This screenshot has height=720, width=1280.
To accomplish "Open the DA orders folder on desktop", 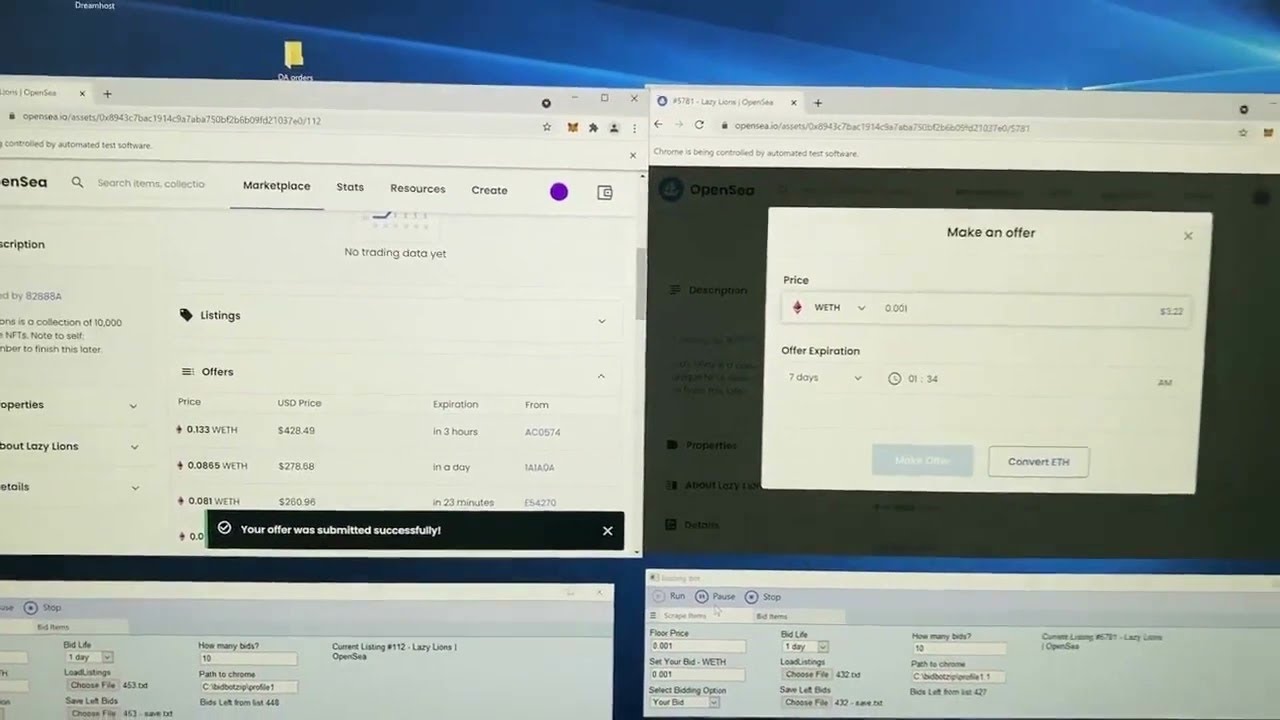I will 294,61.
